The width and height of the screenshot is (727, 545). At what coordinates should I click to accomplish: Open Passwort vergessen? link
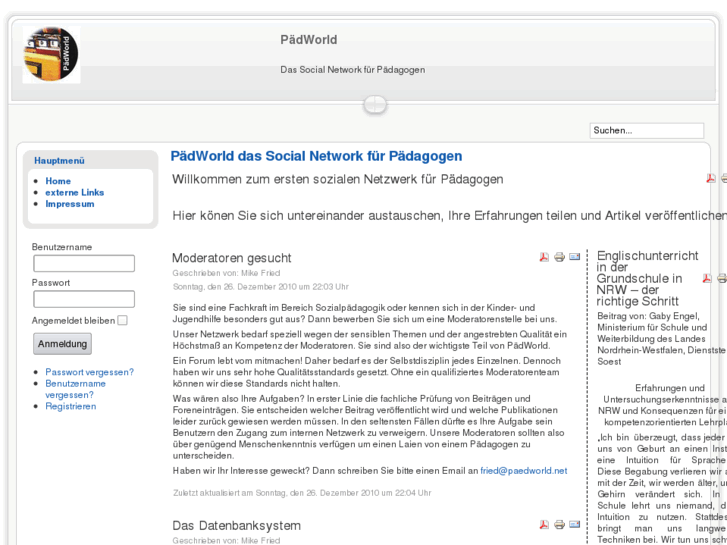tap(89, 372)
